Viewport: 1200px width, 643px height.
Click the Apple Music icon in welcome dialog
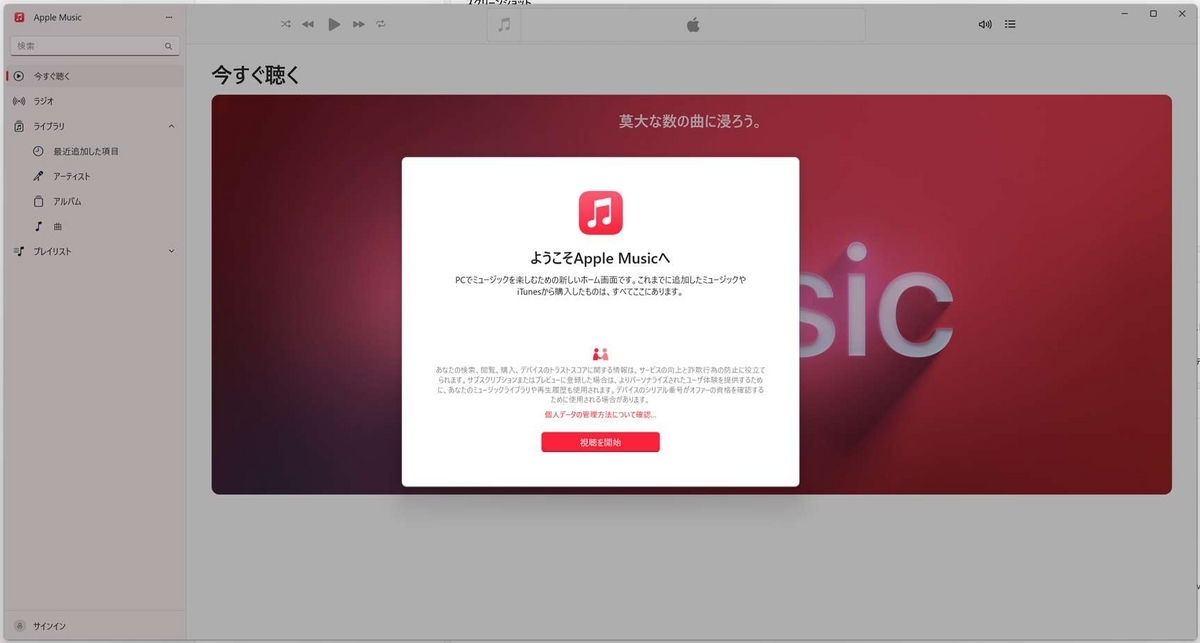600,213
